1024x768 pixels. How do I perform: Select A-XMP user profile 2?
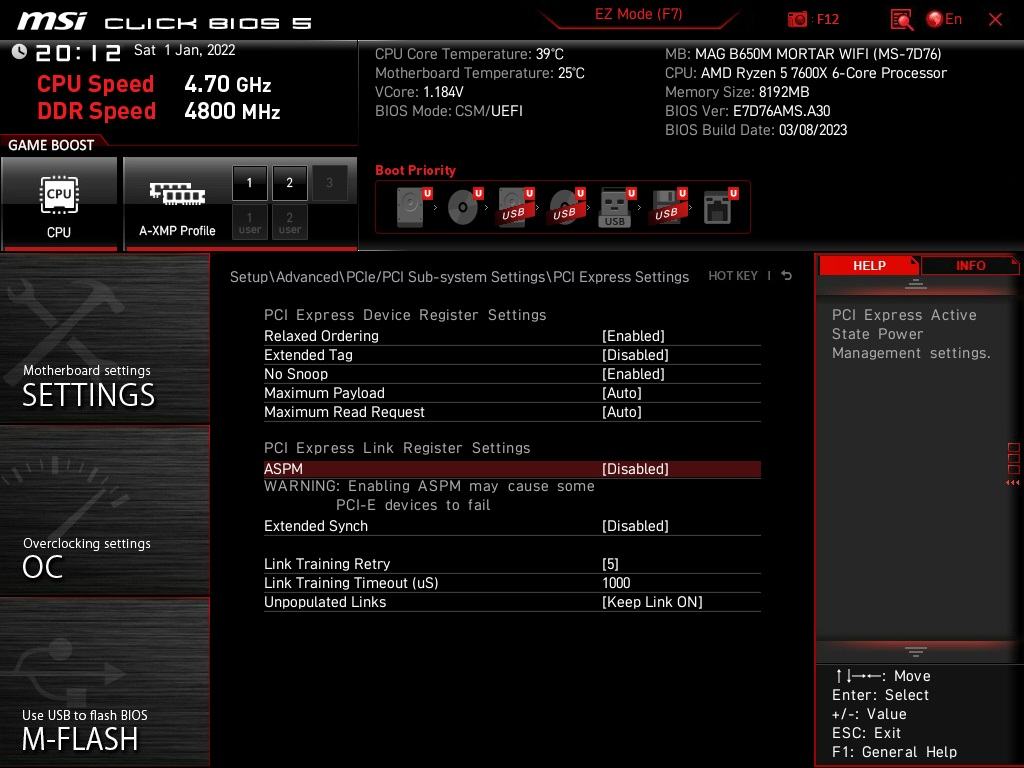point(289,222)
